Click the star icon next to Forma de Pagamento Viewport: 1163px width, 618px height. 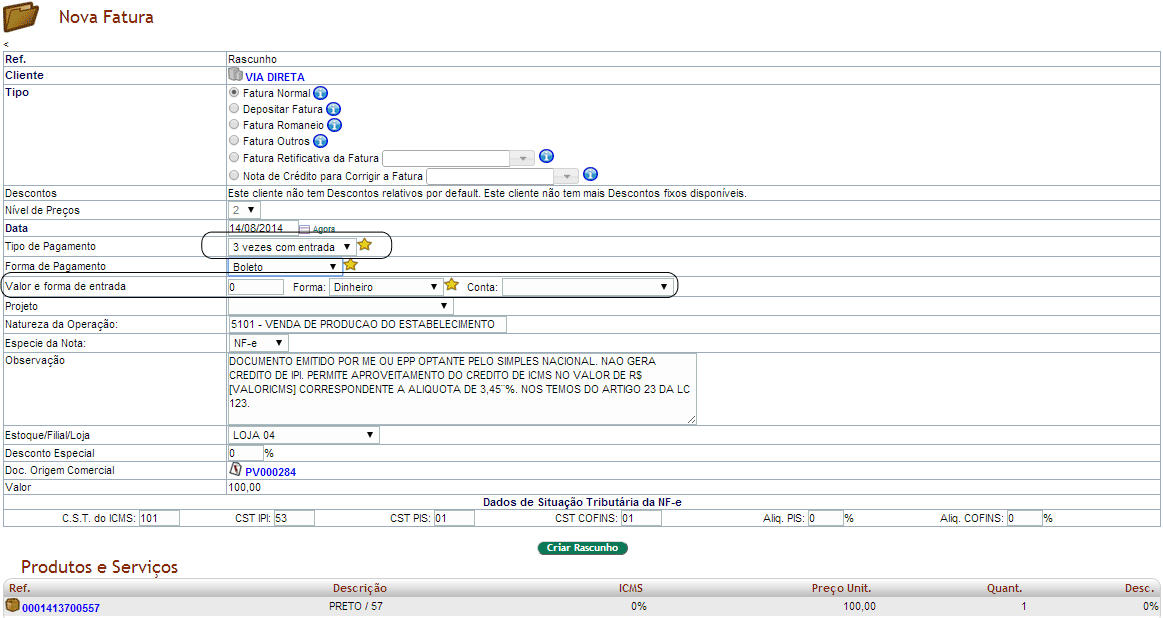(x=351, y=265)
